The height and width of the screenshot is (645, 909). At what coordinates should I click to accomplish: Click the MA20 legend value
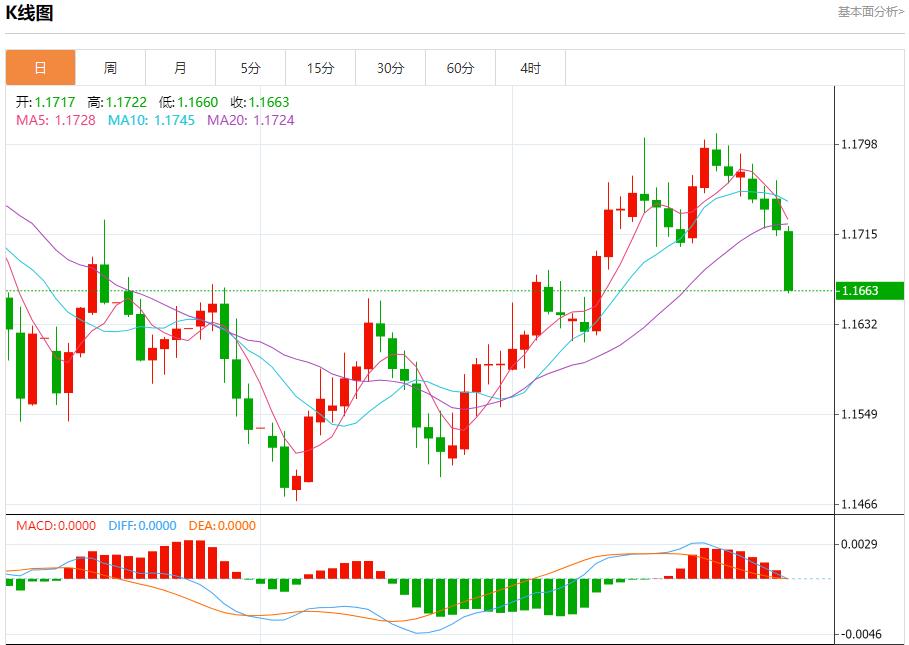(250, 120)
